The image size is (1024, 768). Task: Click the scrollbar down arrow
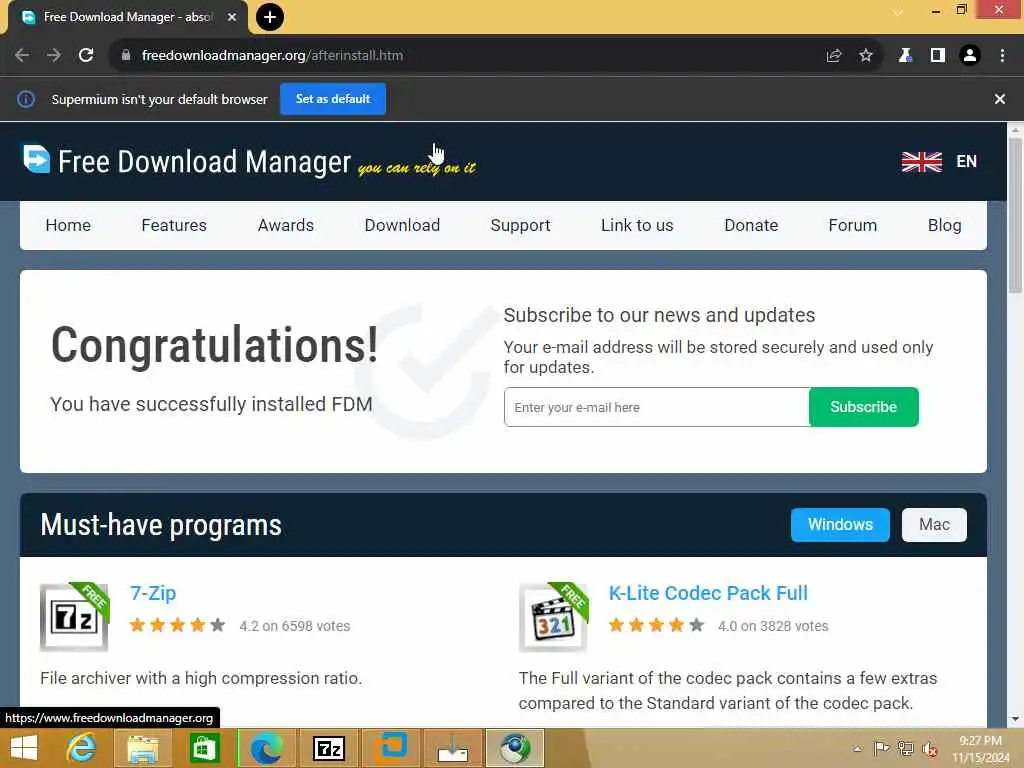click(1015, 719)
